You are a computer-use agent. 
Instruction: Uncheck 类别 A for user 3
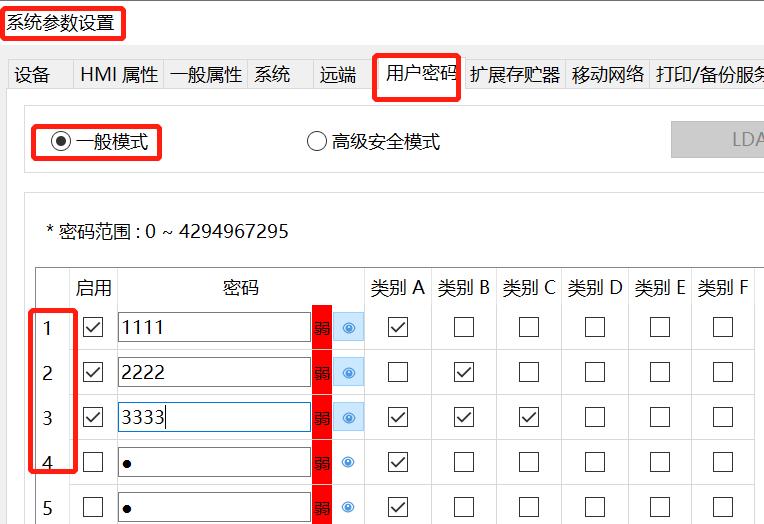[x=398, y=417]
